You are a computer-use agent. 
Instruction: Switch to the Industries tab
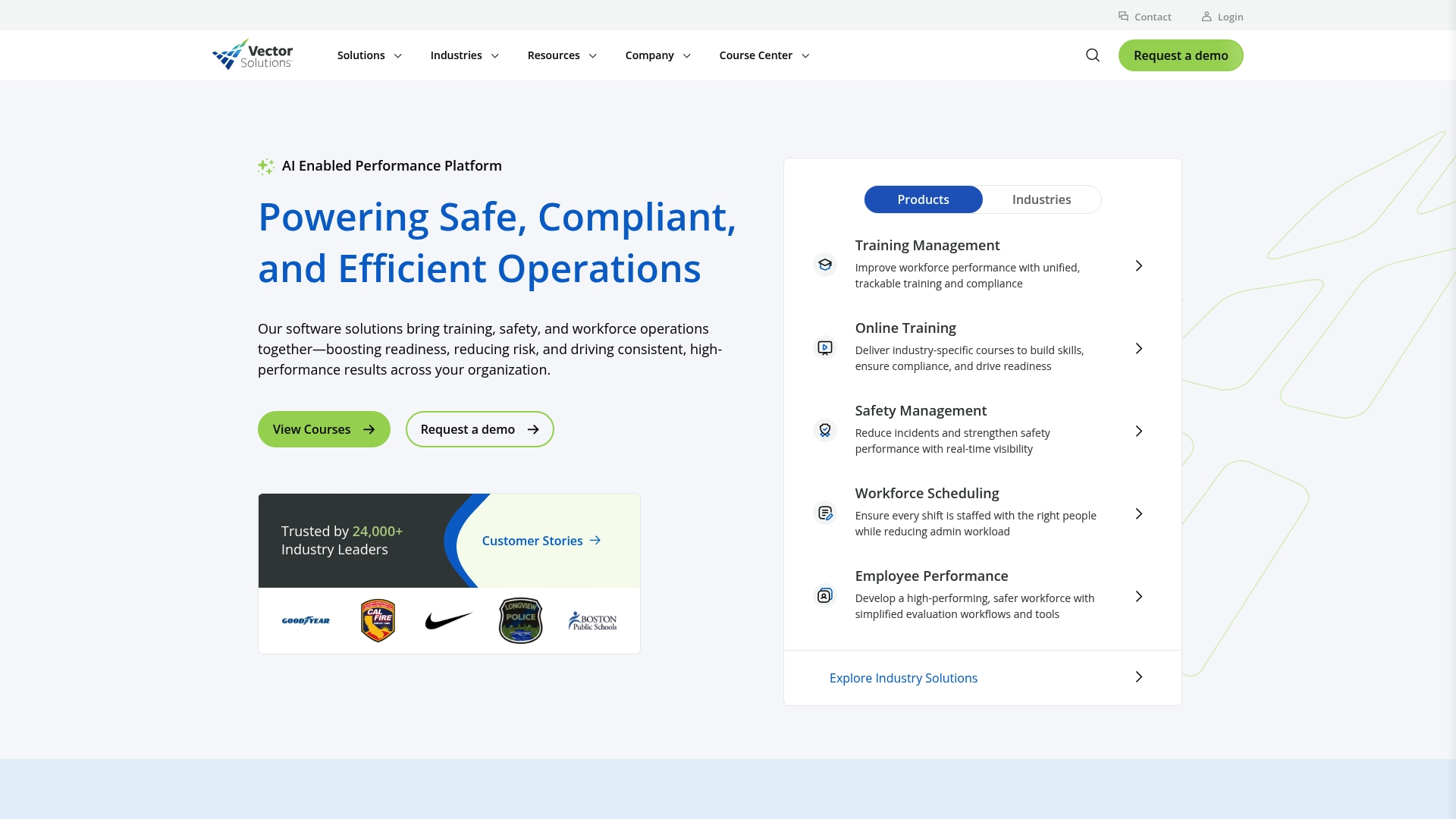(x=1041, y=199)
